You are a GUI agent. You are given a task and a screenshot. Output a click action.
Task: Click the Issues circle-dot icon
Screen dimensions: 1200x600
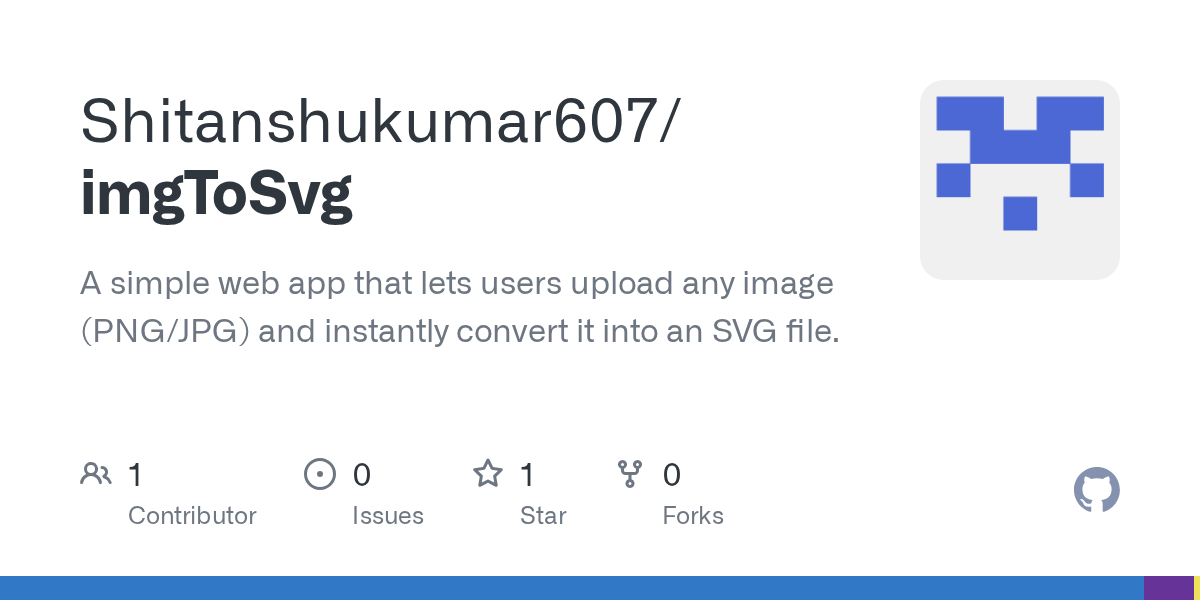point(320,474)
